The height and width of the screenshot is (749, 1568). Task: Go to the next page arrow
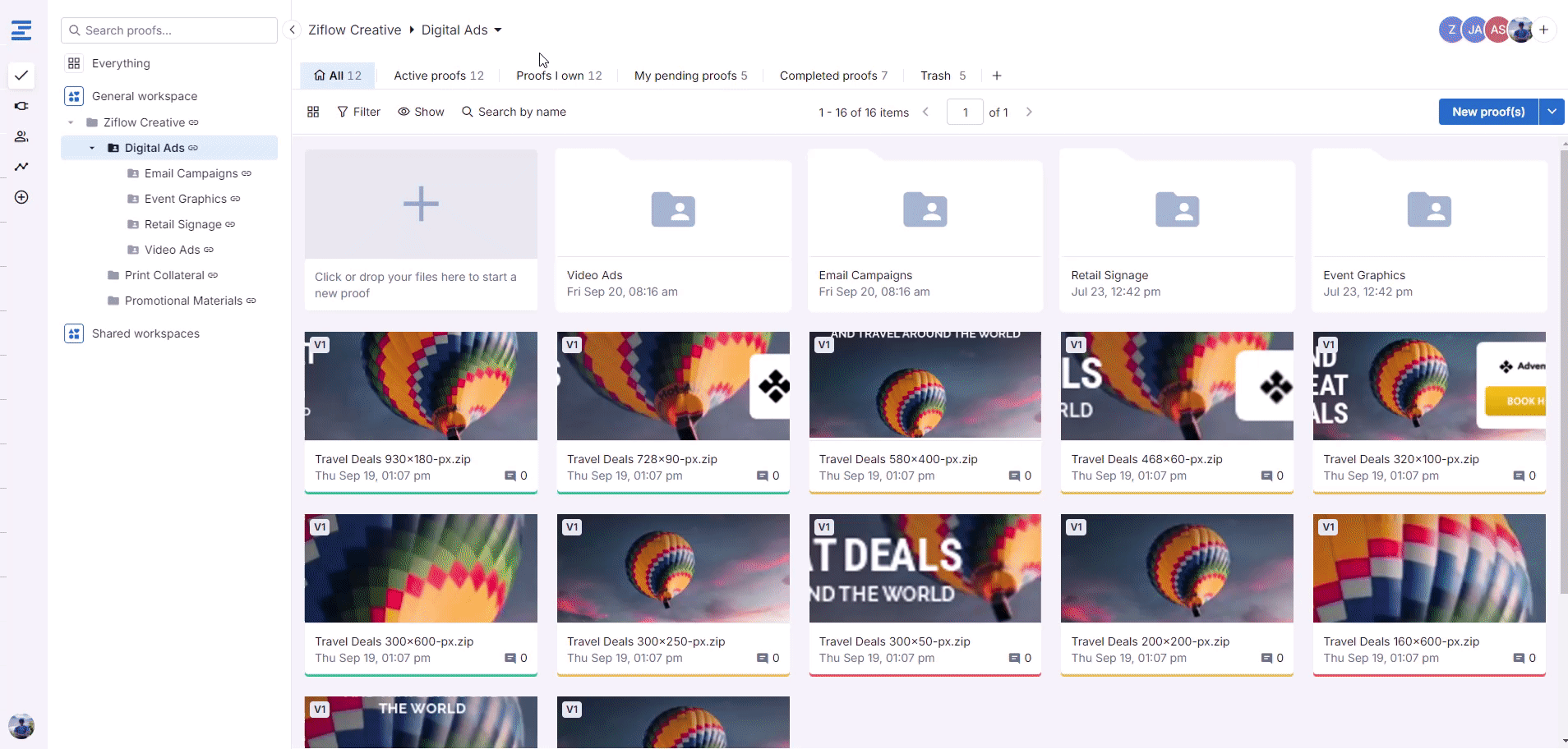[x=1029, y=112]
